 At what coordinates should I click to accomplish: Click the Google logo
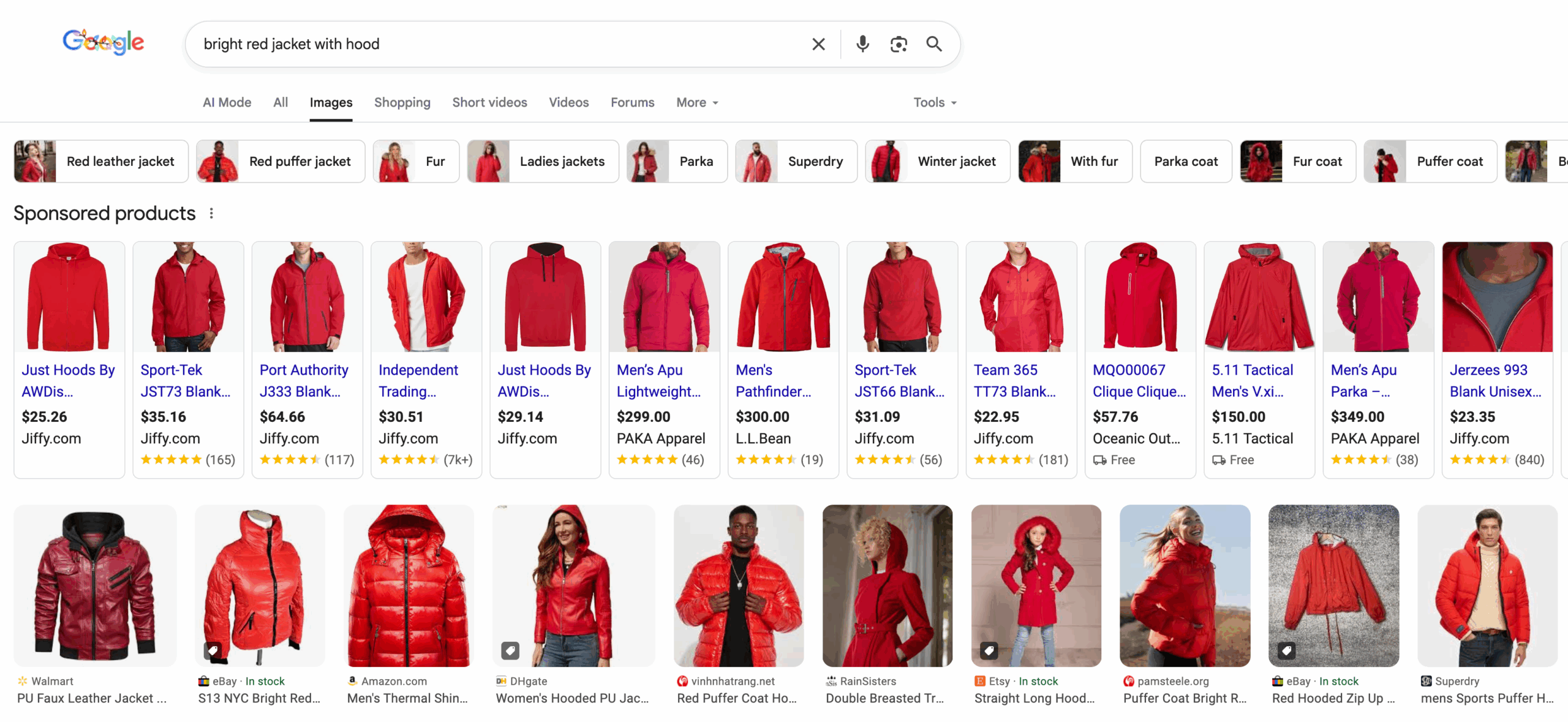click(x=103, y=42)
